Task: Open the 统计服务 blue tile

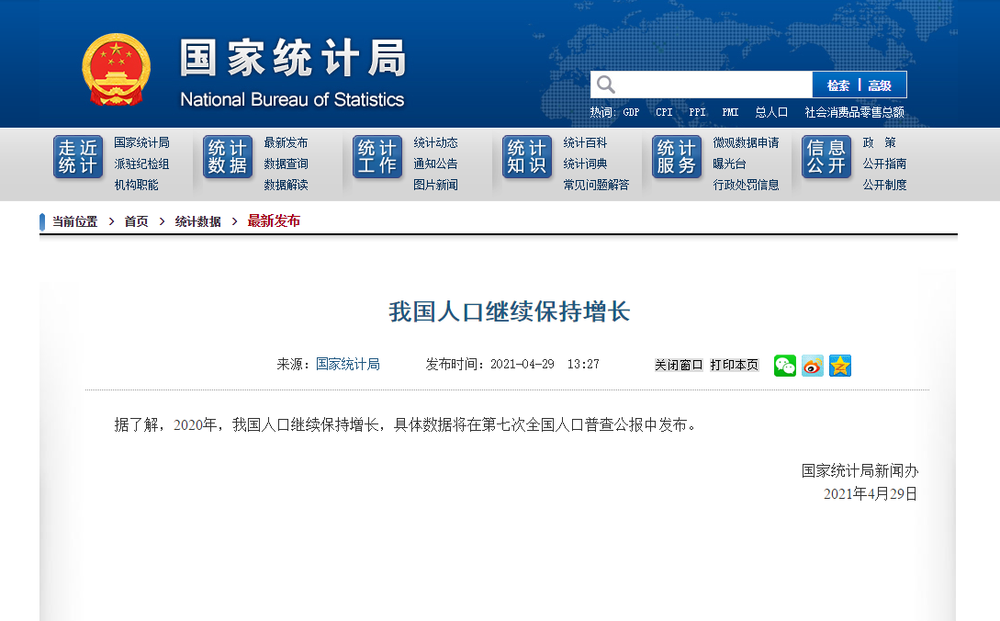Action: (677, 157)
